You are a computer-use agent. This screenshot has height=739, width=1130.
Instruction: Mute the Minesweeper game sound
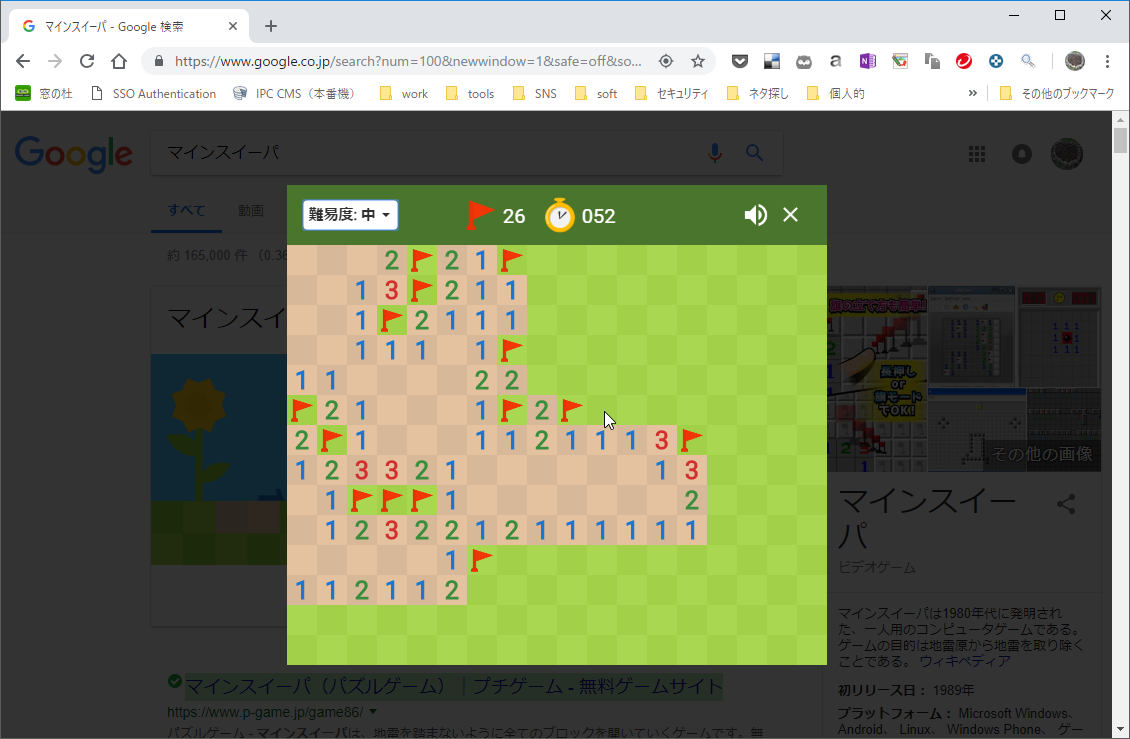click(756, 214)
